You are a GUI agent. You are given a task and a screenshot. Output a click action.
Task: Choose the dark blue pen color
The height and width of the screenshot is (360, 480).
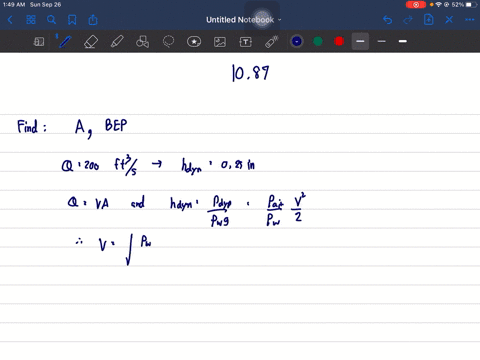pos(297,41)
